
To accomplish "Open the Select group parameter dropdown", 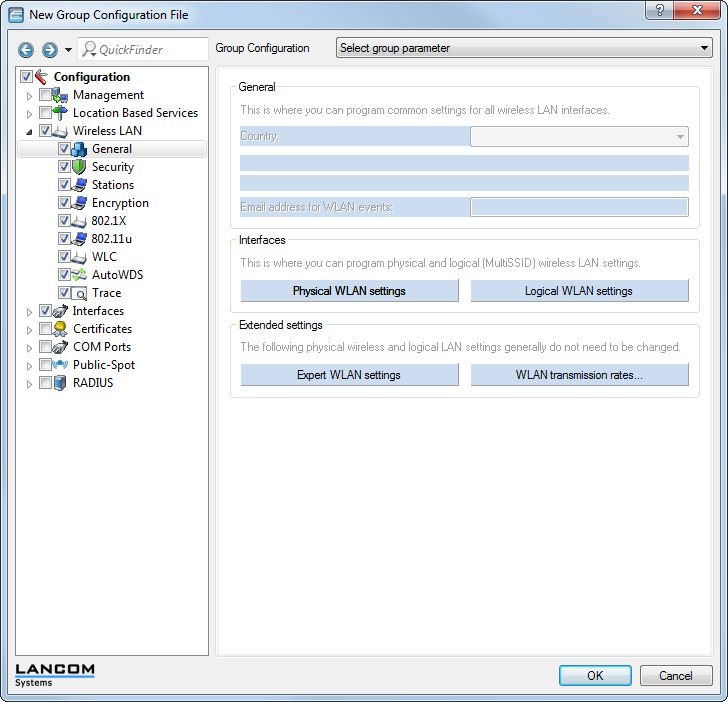I will [x=523, y=48].
